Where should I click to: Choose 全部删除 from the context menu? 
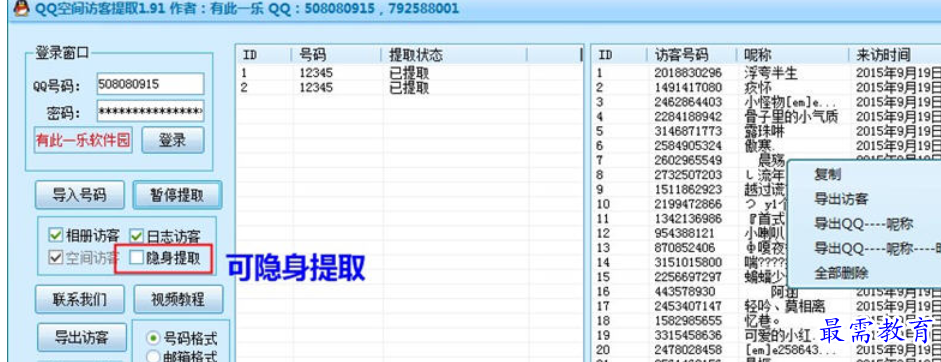click(841, 273)
